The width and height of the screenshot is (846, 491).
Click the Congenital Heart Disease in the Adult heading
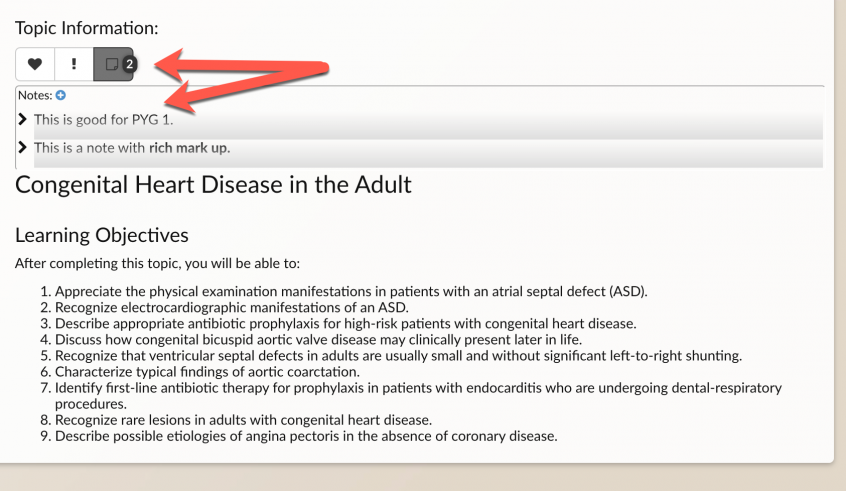click(213, 185)
